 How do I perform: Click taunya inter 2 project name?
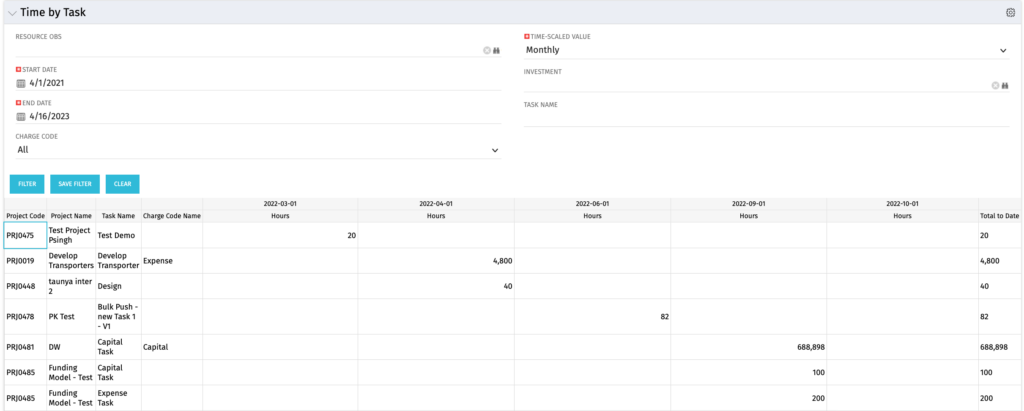point(71,286)
